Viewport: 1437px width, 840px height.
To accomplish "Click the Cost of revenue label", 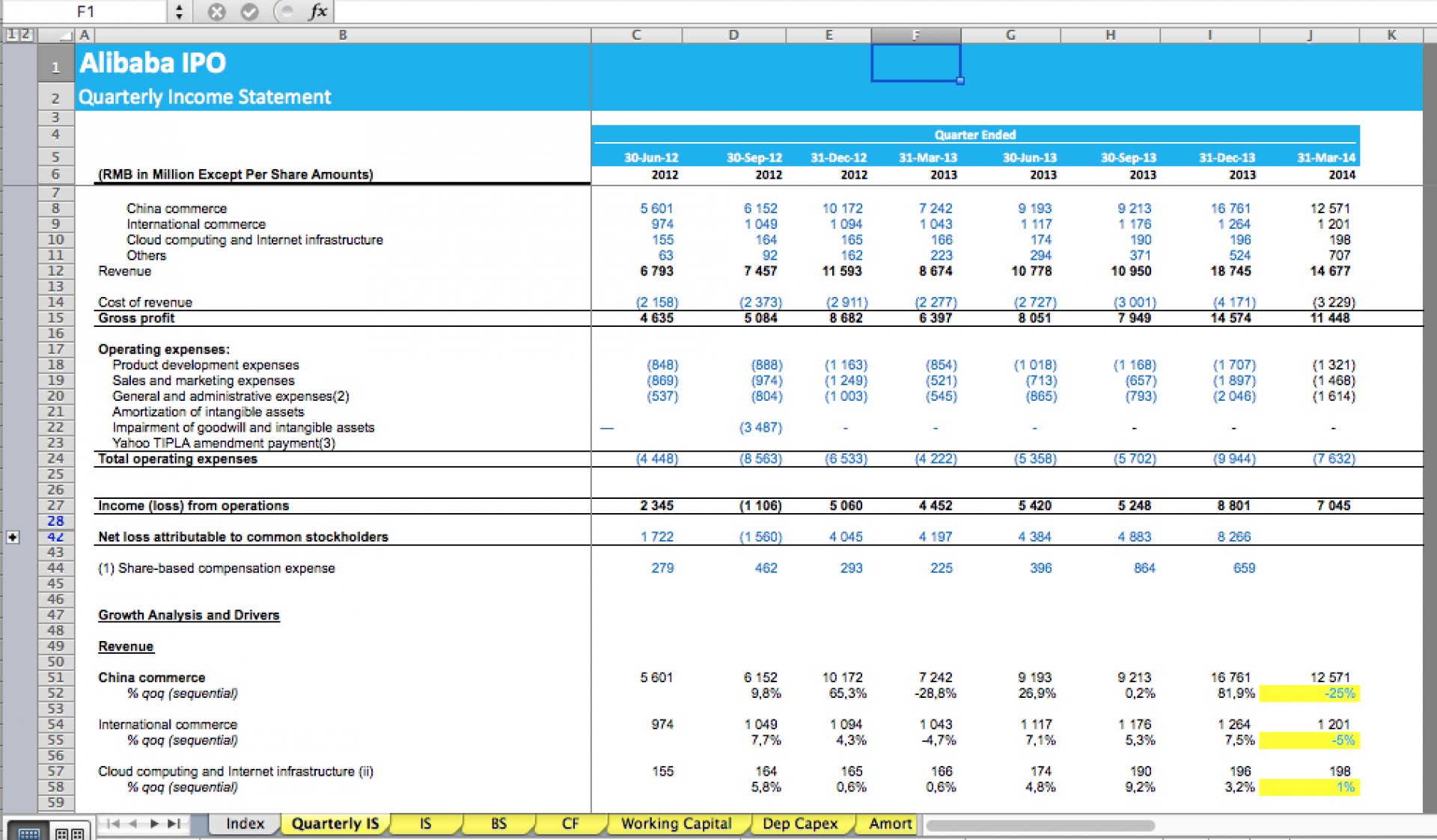I will click(x=145, y=302).
